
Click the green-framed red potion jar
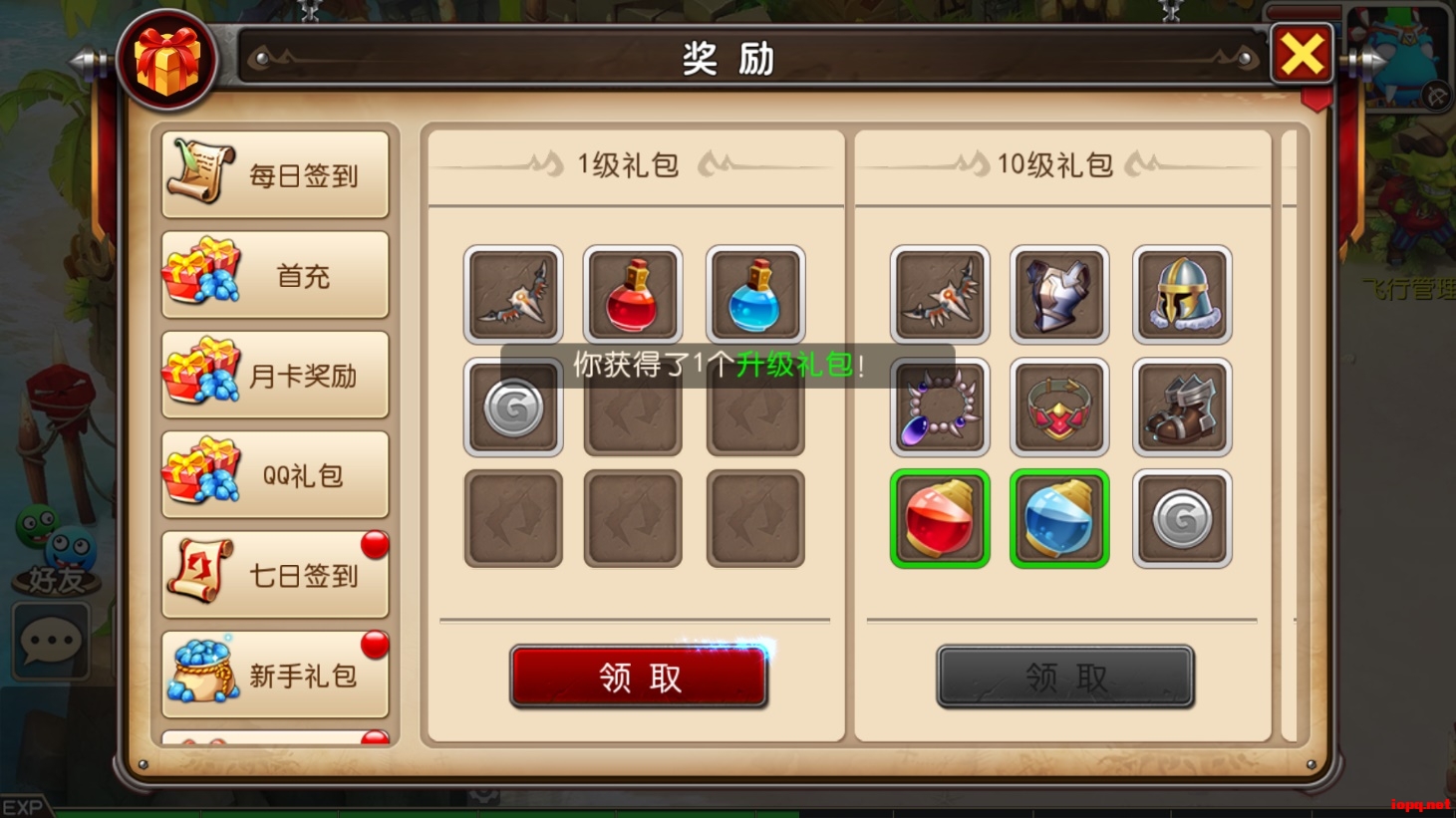coord(940,519)
